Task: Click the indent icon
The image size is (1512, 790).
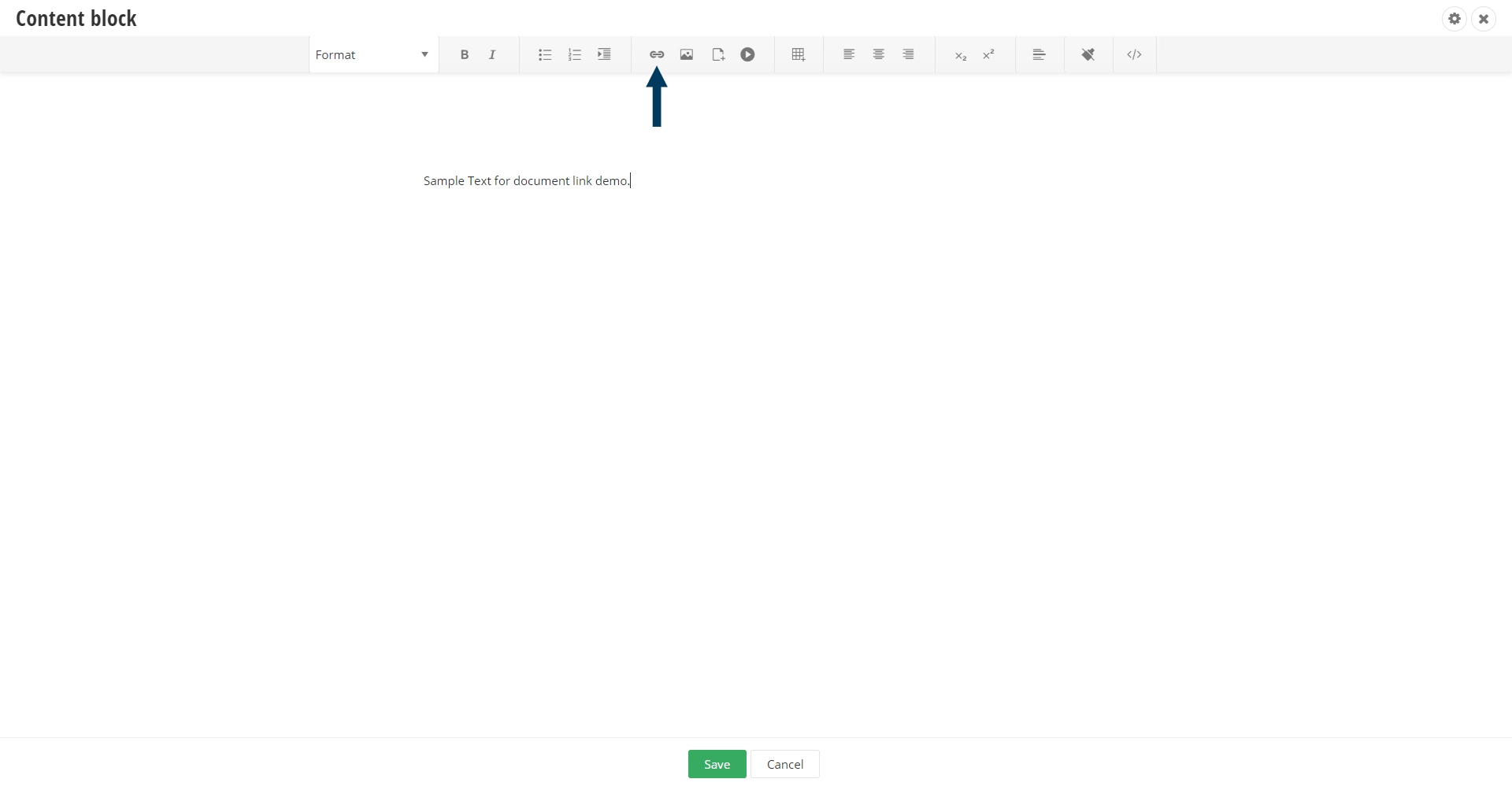Action: click(604, 54)
